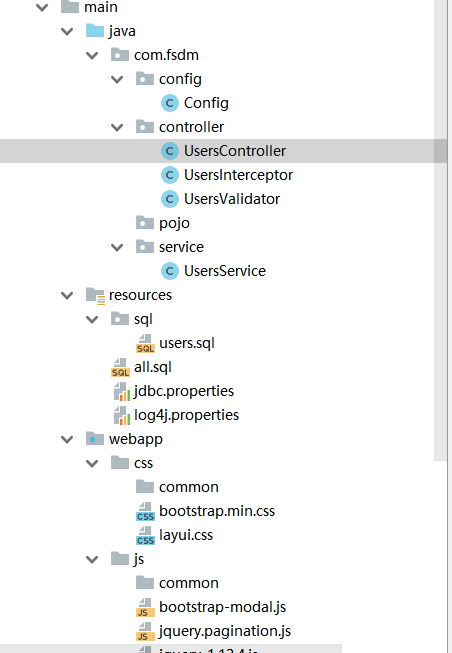The image size is (452, 653).
Task: Click the resources folder icon
Action: click(x=95, y=296)
